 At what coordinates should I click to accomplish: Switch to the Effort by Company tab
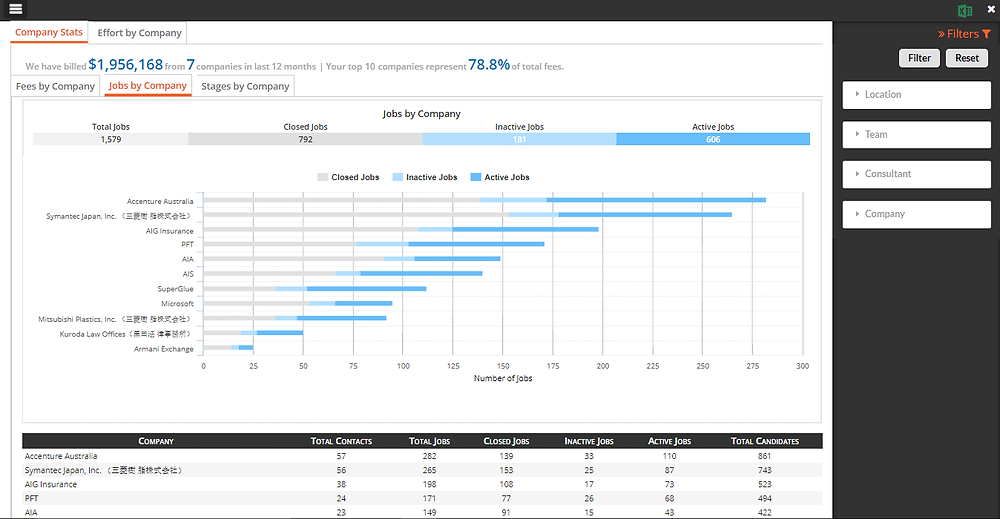[139, 33]
